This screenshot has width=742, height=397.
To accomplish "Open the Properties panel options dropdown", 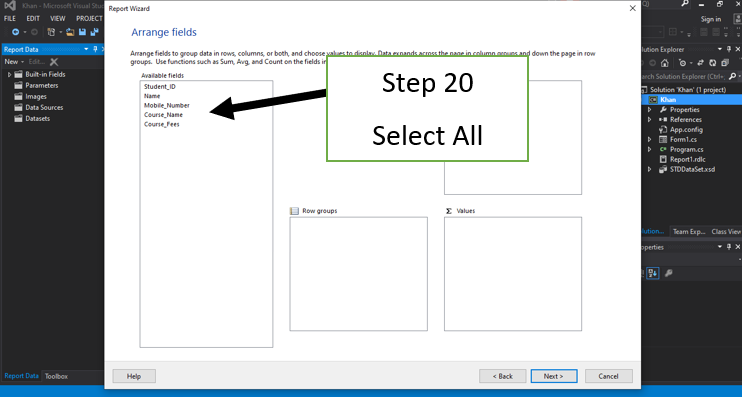I will (720, 247).
